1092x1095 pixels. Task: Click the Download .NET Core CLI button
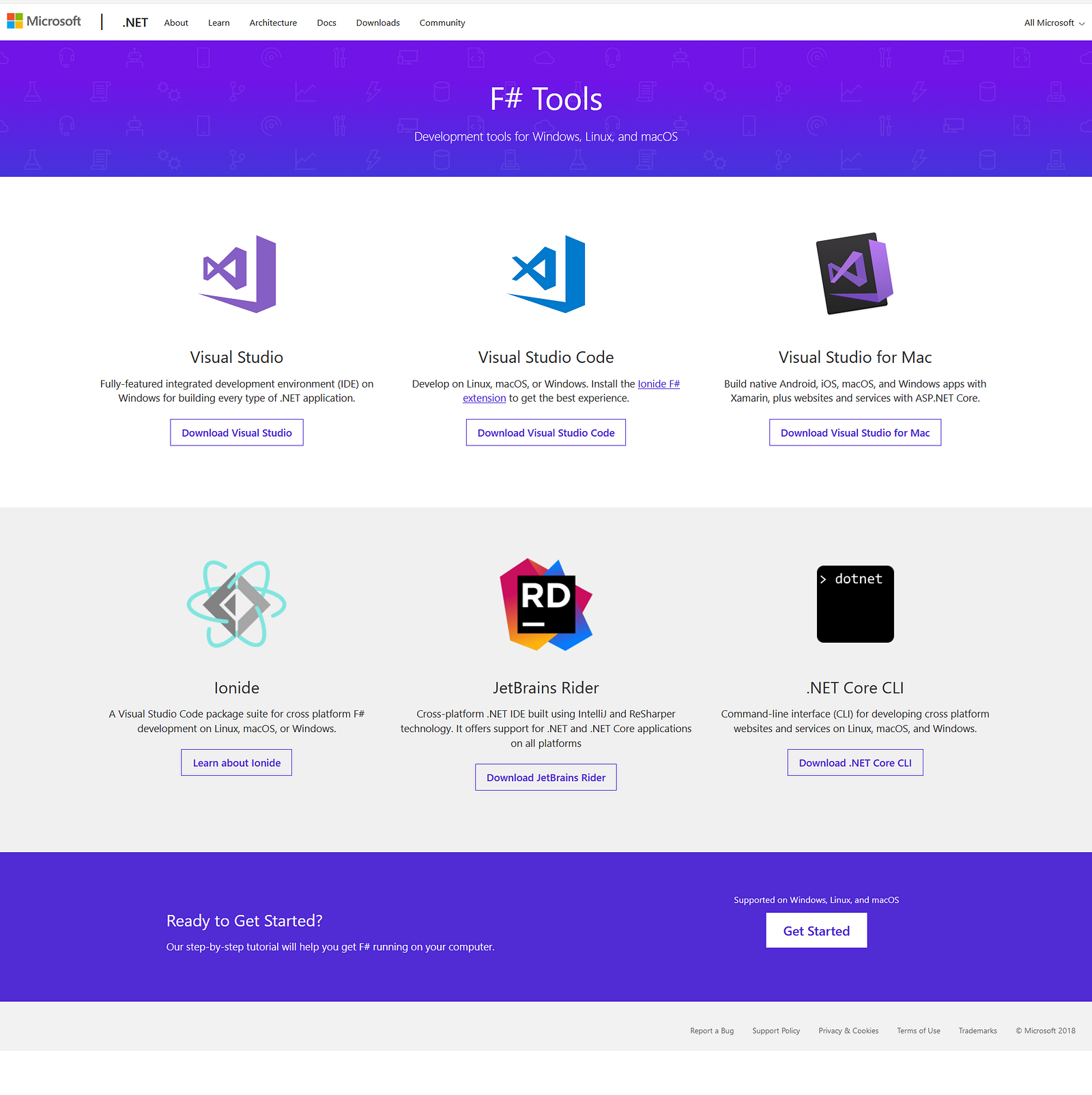point(855,763)
